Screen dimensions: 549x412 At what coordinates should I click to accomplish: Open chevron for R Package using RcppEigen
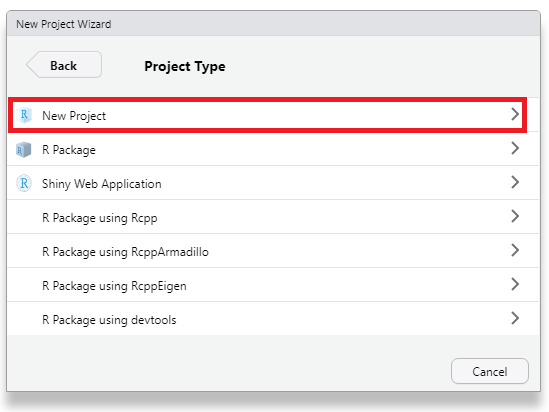click(x=515, y=284)
